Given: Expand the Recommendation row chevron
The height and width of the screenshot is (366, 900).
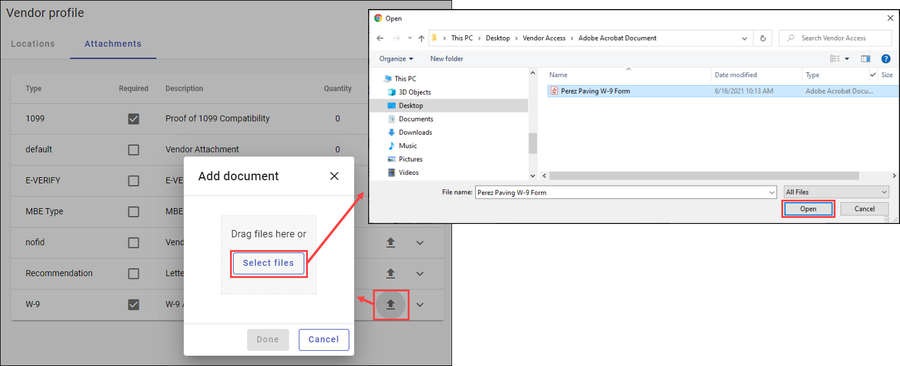Looking at the screenshot, I should point(420,274).
